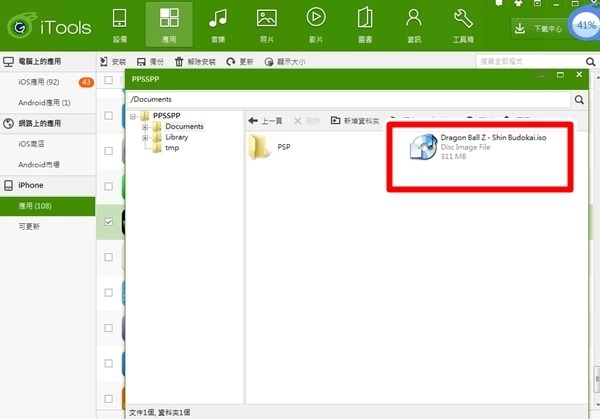The image size is (600, 419).
Task: Close the PPSSPP file window
Action: [579, 75]
